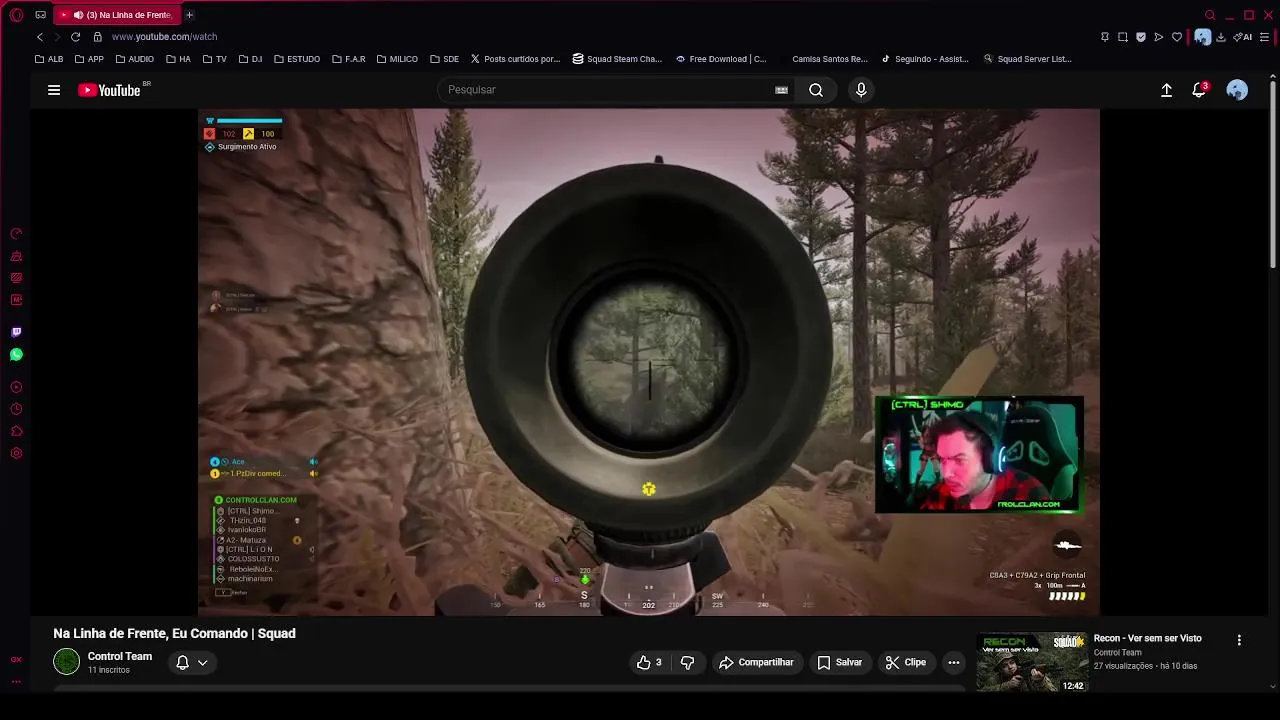Start voice search with microphone
Screen dimensions: 1280x720
point(861,90)
